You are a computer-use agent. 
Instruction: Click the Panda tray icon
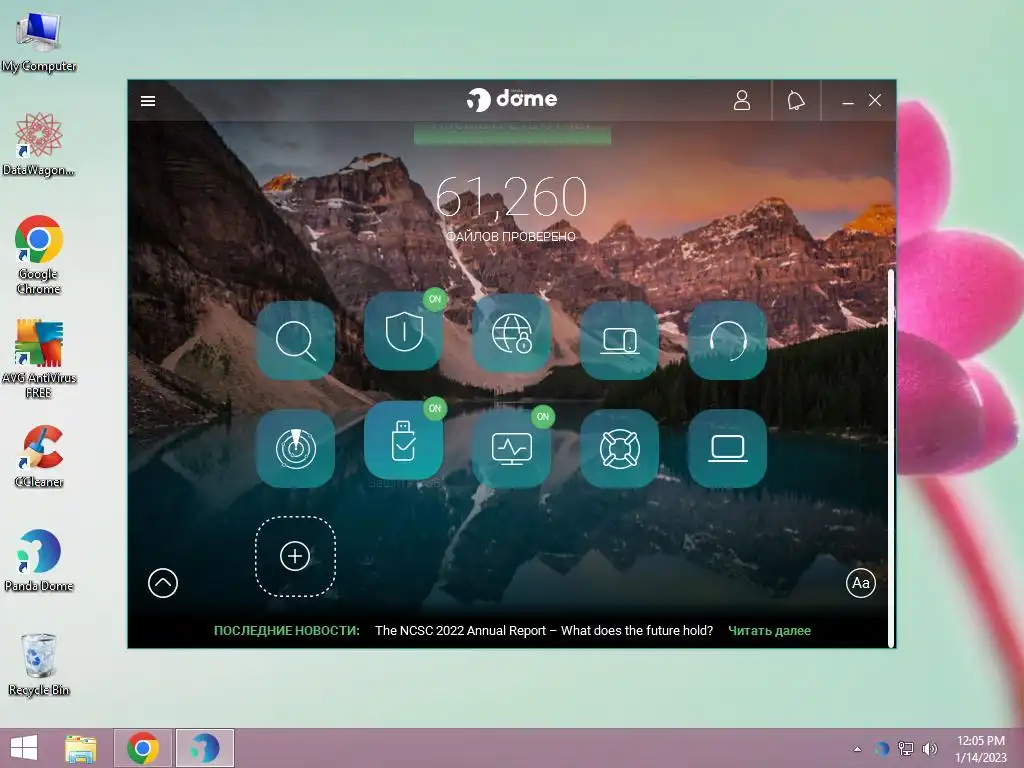(882, 748)
